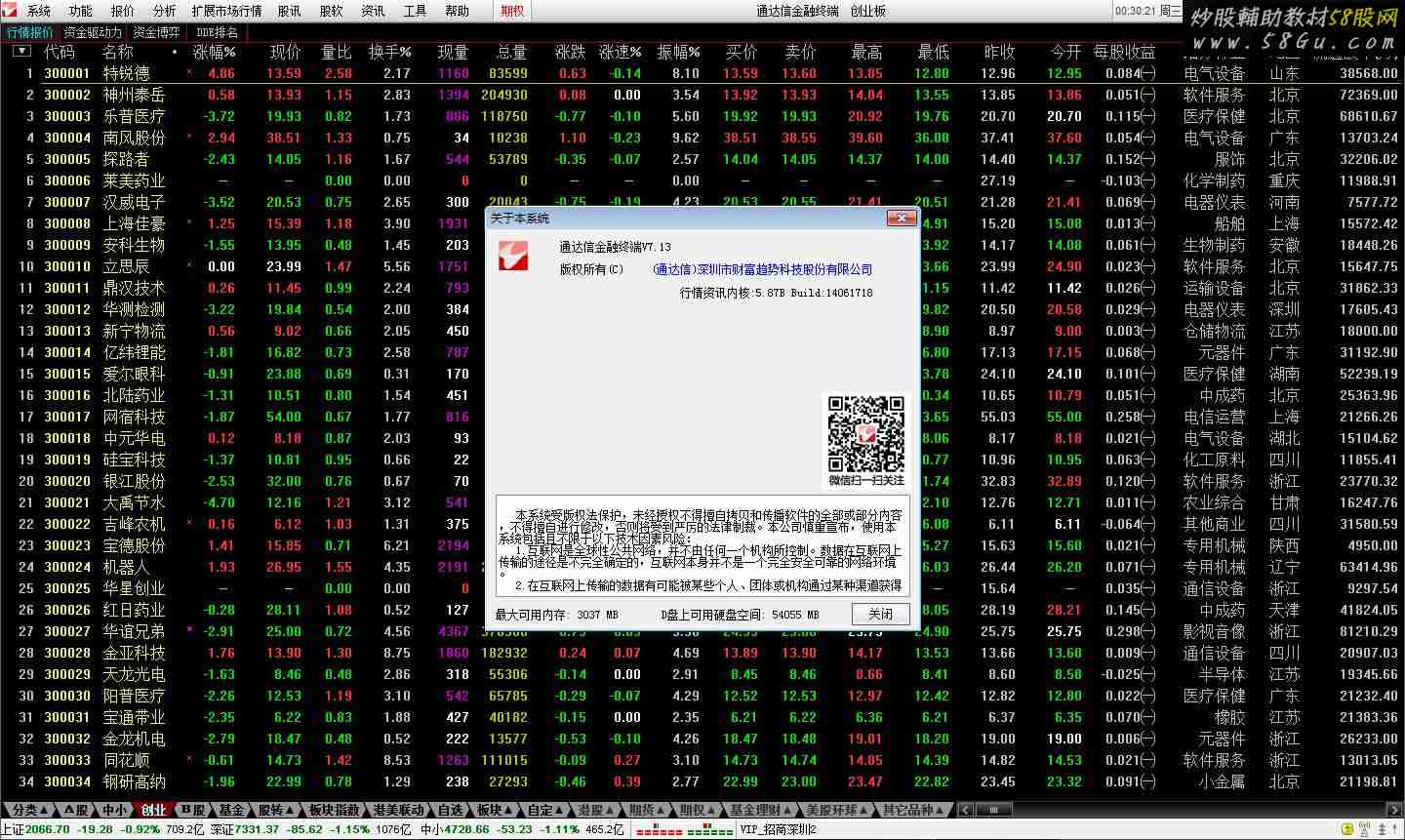
Task: Select the A股 bottom tab
Action: click(77, 810)
